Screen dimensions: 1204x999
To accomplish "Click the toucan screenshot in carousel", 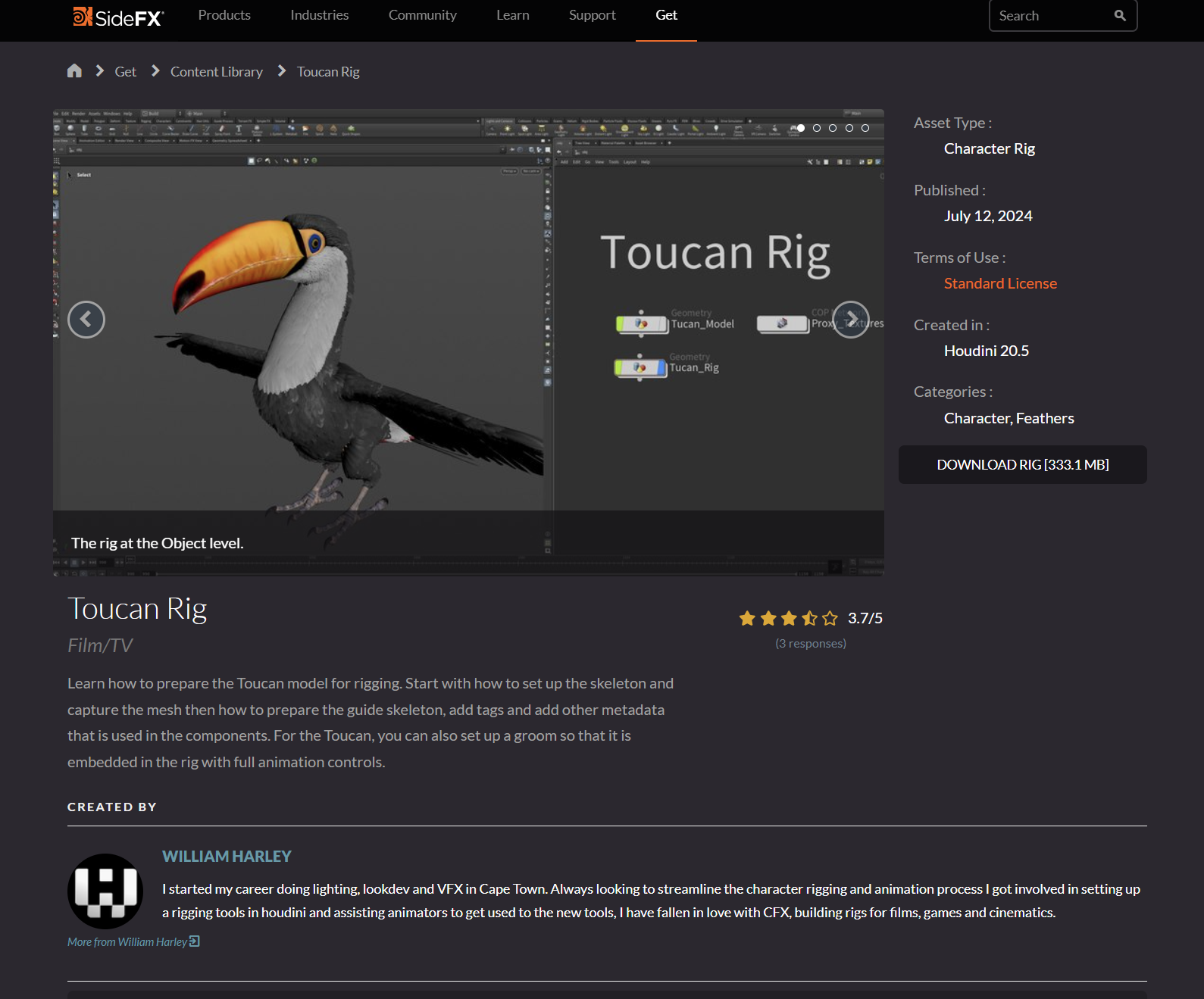I will (x=468, y=342).
